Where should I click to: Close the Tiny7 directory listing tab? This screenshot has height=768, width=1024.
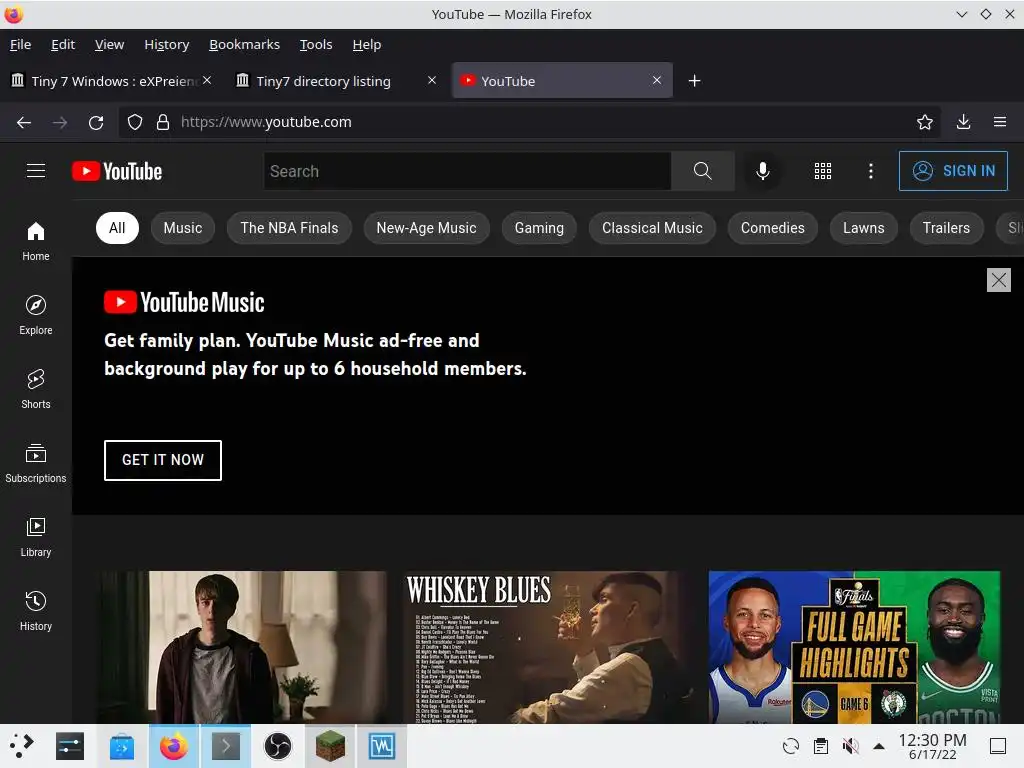pyautogui.click(x=432, y=80)
